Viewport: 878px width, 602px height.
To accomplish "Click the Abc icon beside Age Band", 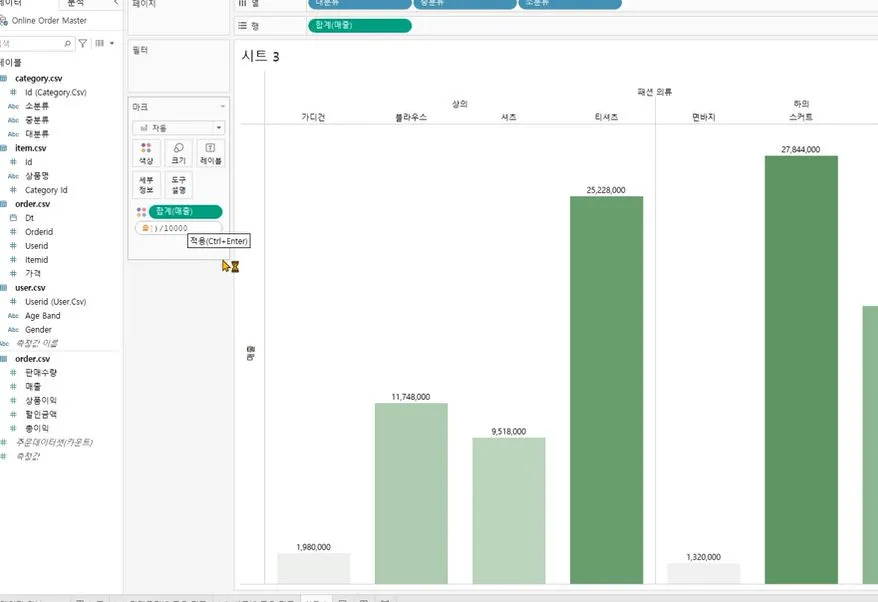I will pos(13,316).
